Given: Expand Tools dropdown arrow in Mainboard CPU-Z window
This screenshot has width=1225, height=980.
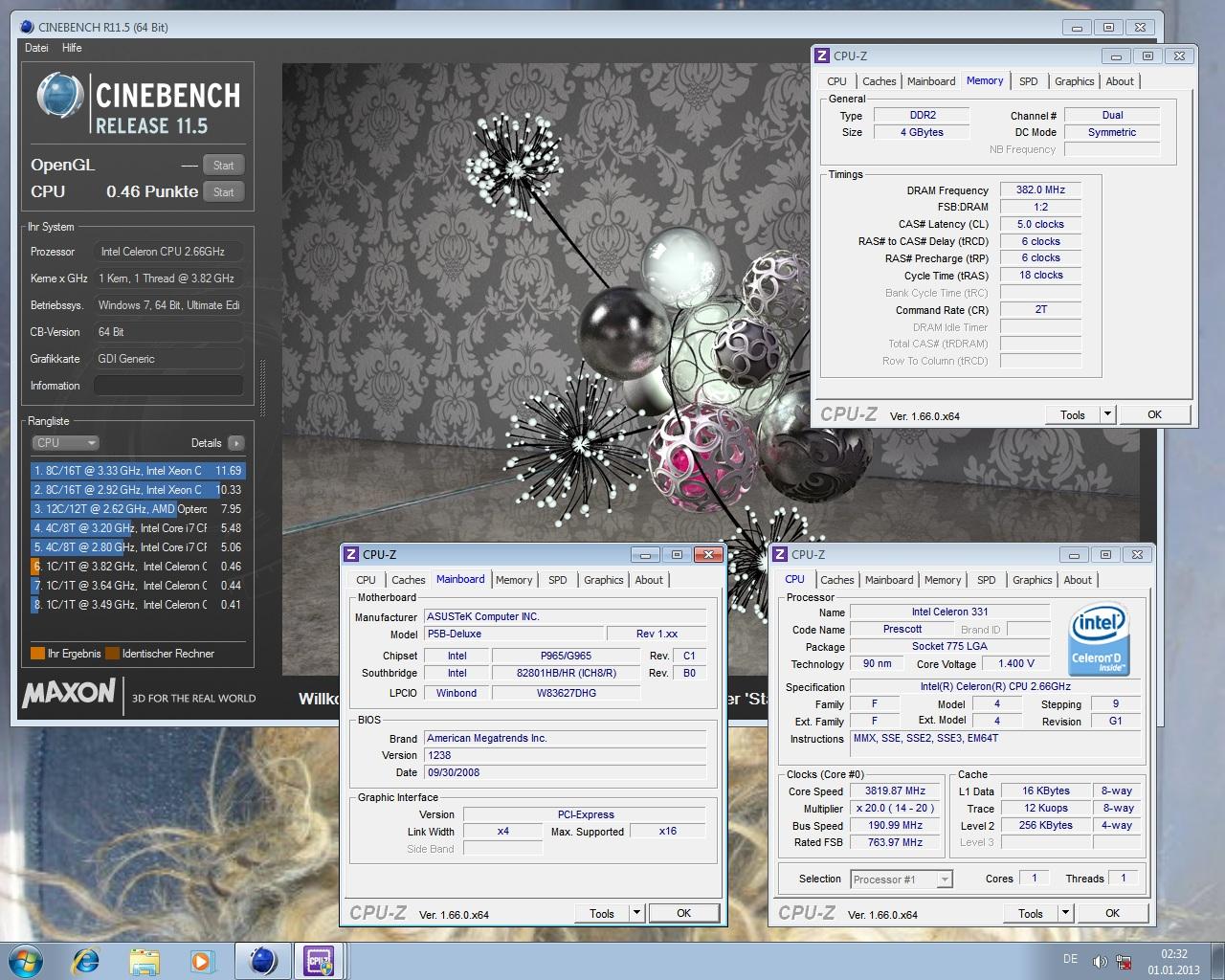Looking at the screenshot, I should tap(636, 913).
